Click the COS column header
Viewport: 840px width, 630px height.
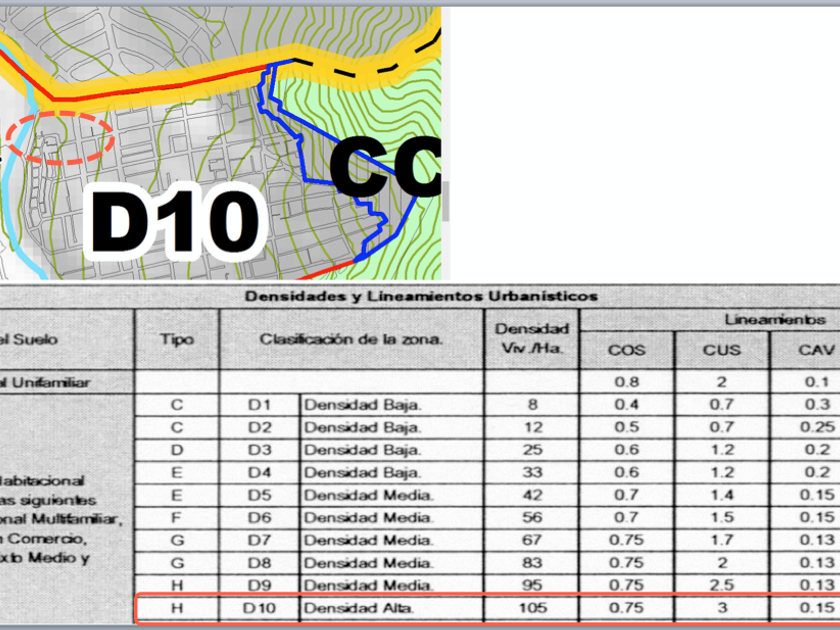click(x=627, y=350)
